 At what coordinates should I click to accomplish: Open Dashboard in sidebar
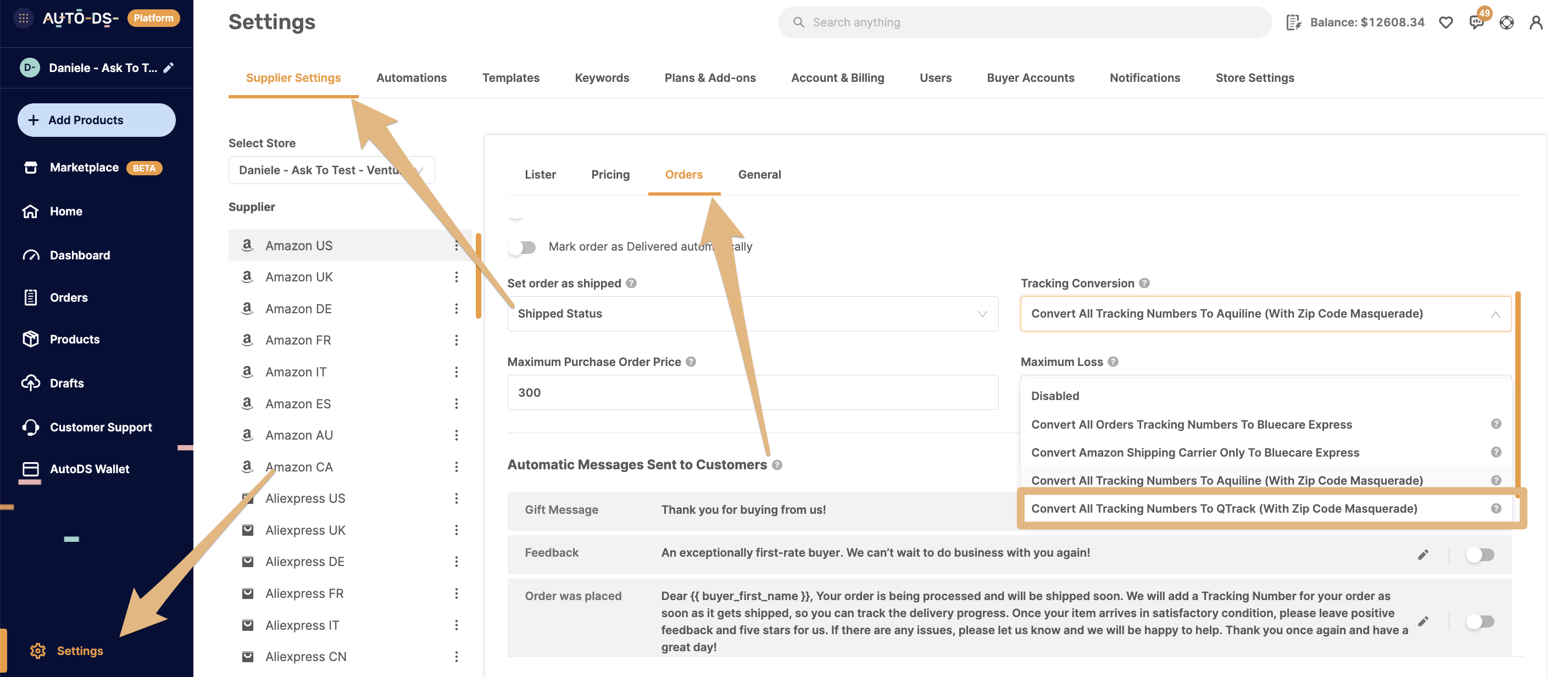[x=66, y=255]
